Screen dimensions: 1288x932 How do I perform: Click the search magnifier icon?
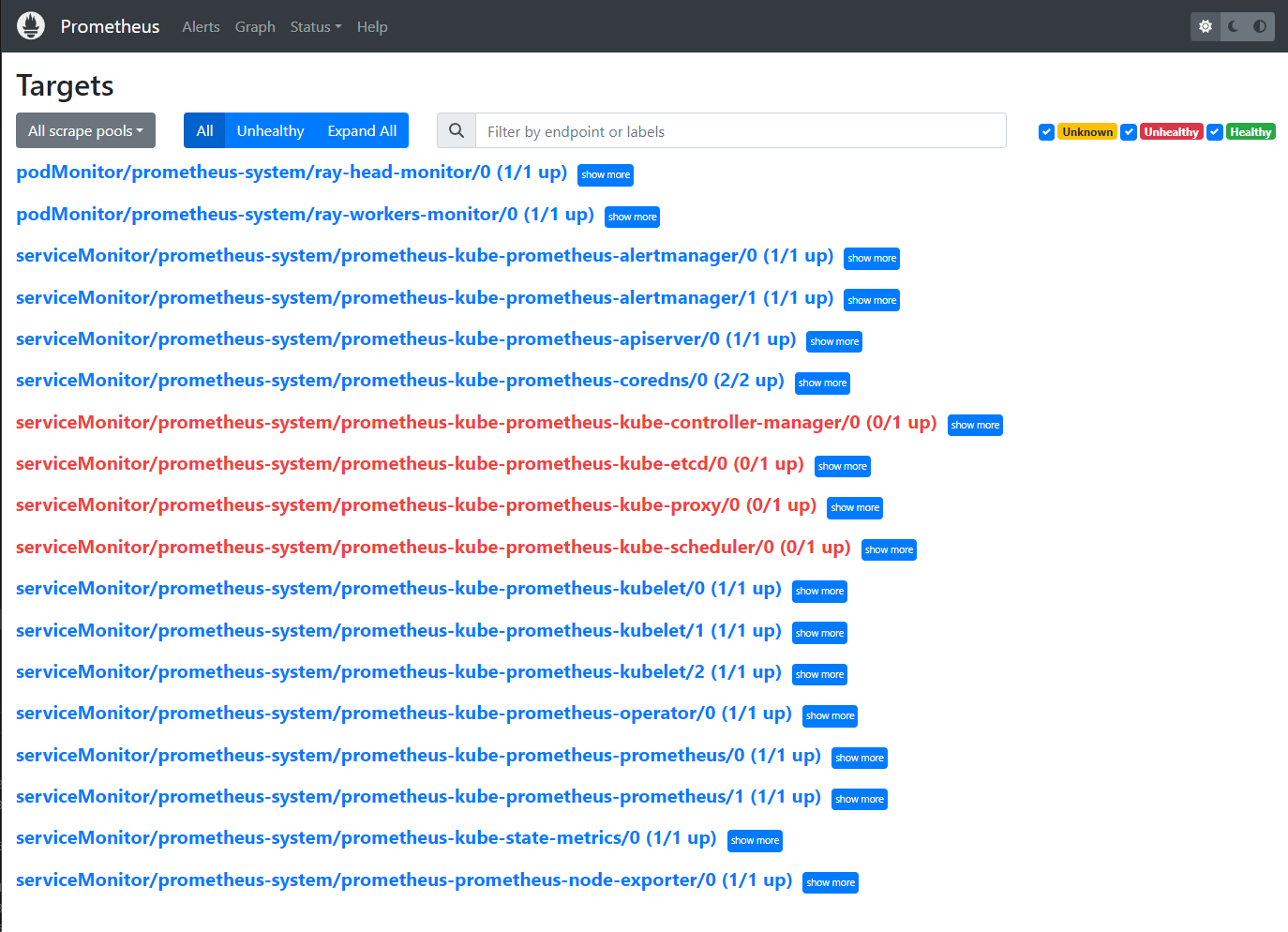pos(457,130)
